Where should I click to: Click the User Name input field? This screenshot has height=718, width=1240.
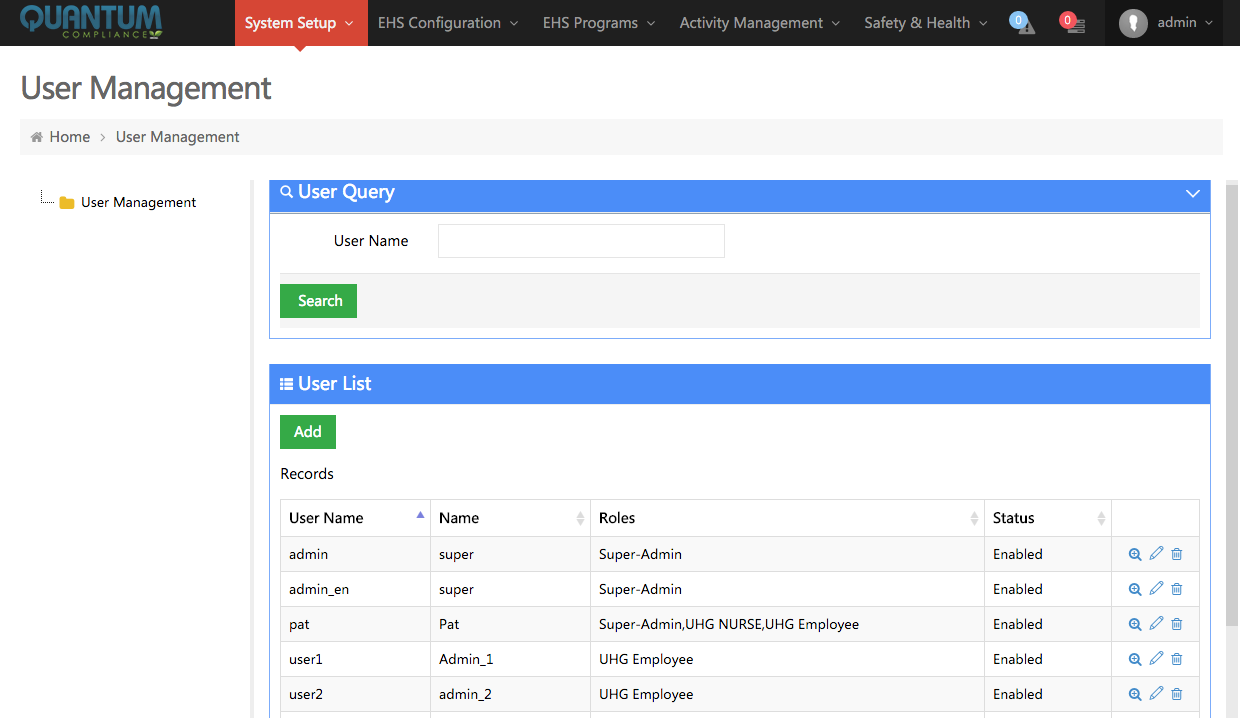click(x=581, y=241)
